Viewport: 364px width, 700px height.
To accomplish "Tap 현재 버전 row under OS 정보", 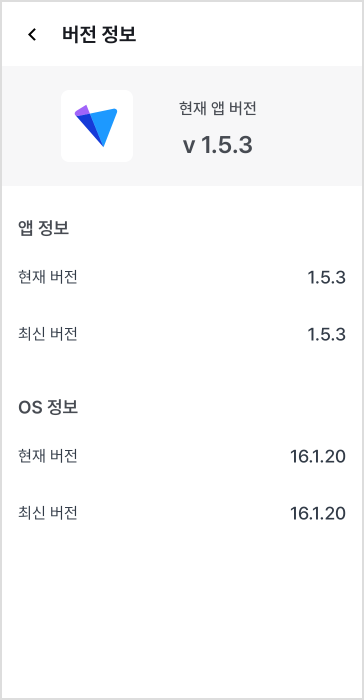I will pyautogui.click(x=182, y=456).
